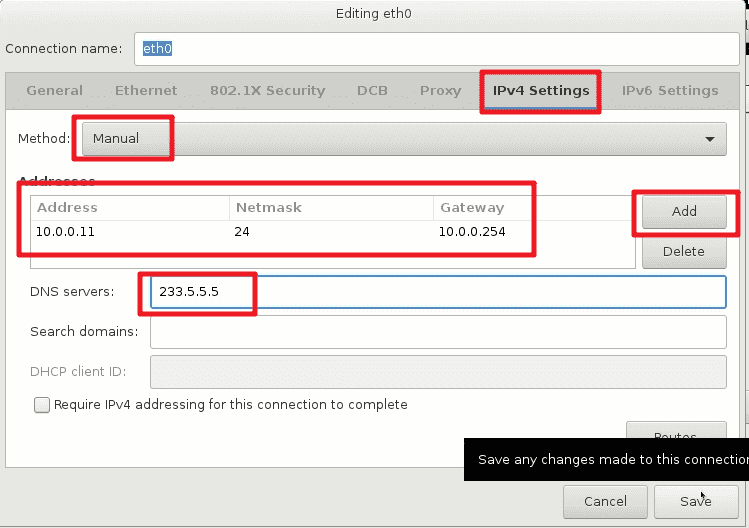Select the Proxy tab
The image size is (749, 528).
tap(440, 90)
